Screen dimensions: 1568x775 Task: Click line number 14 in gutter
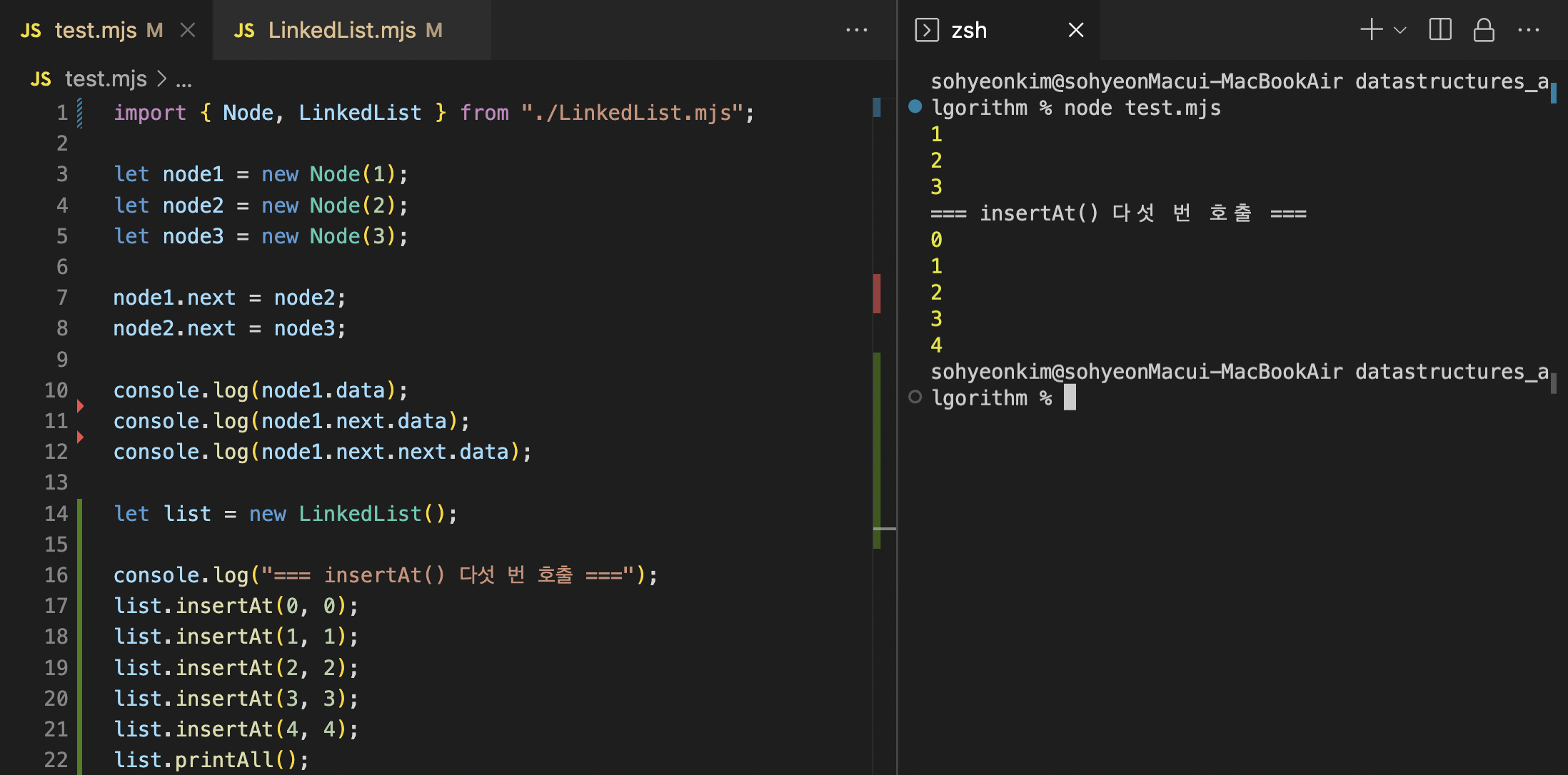(56, 514)
